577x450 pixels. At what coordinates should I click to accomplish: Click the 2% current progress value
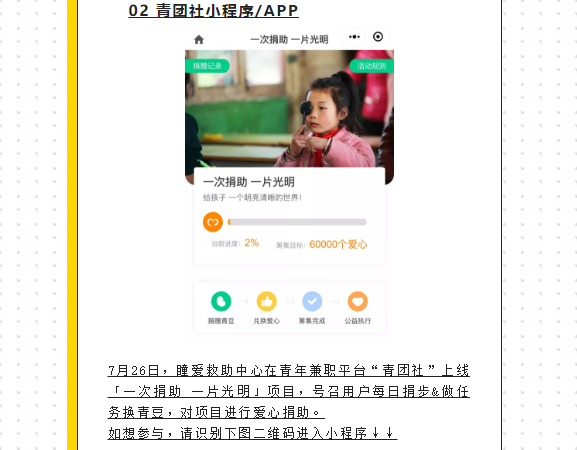click(252, 243)
